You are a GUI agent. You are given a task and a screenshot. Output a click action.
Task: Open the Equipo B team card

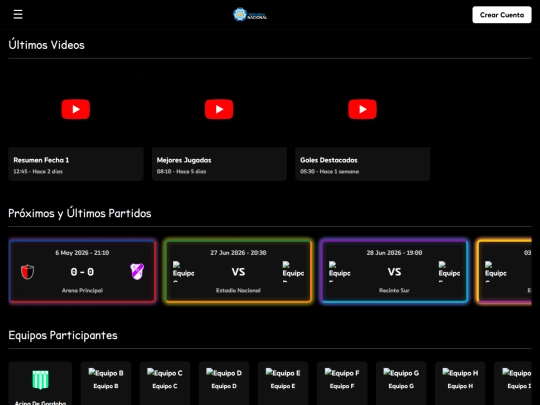pyautogui.click(x=106, y=383)
